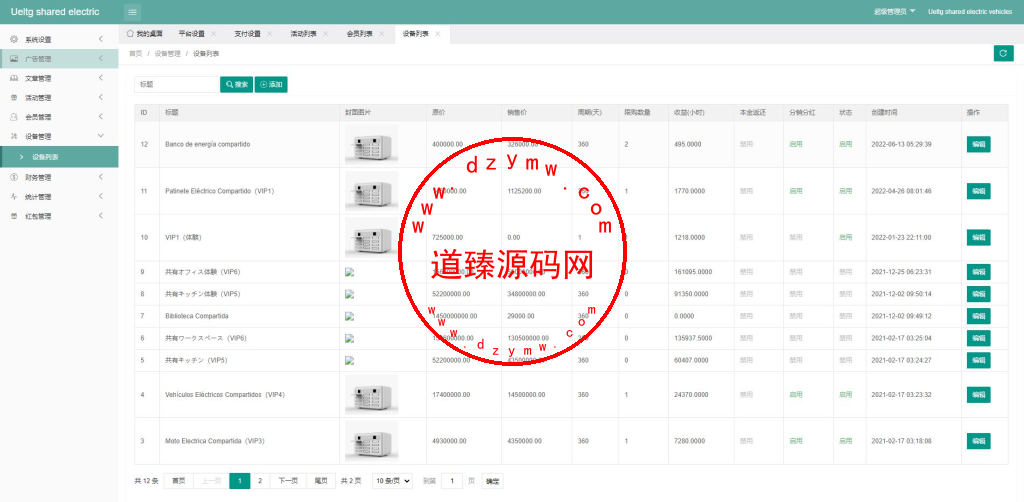Click broken image icon in Biblioteca Compartida row
Viewport: 1024px width, 502px height.
point(349,316)
